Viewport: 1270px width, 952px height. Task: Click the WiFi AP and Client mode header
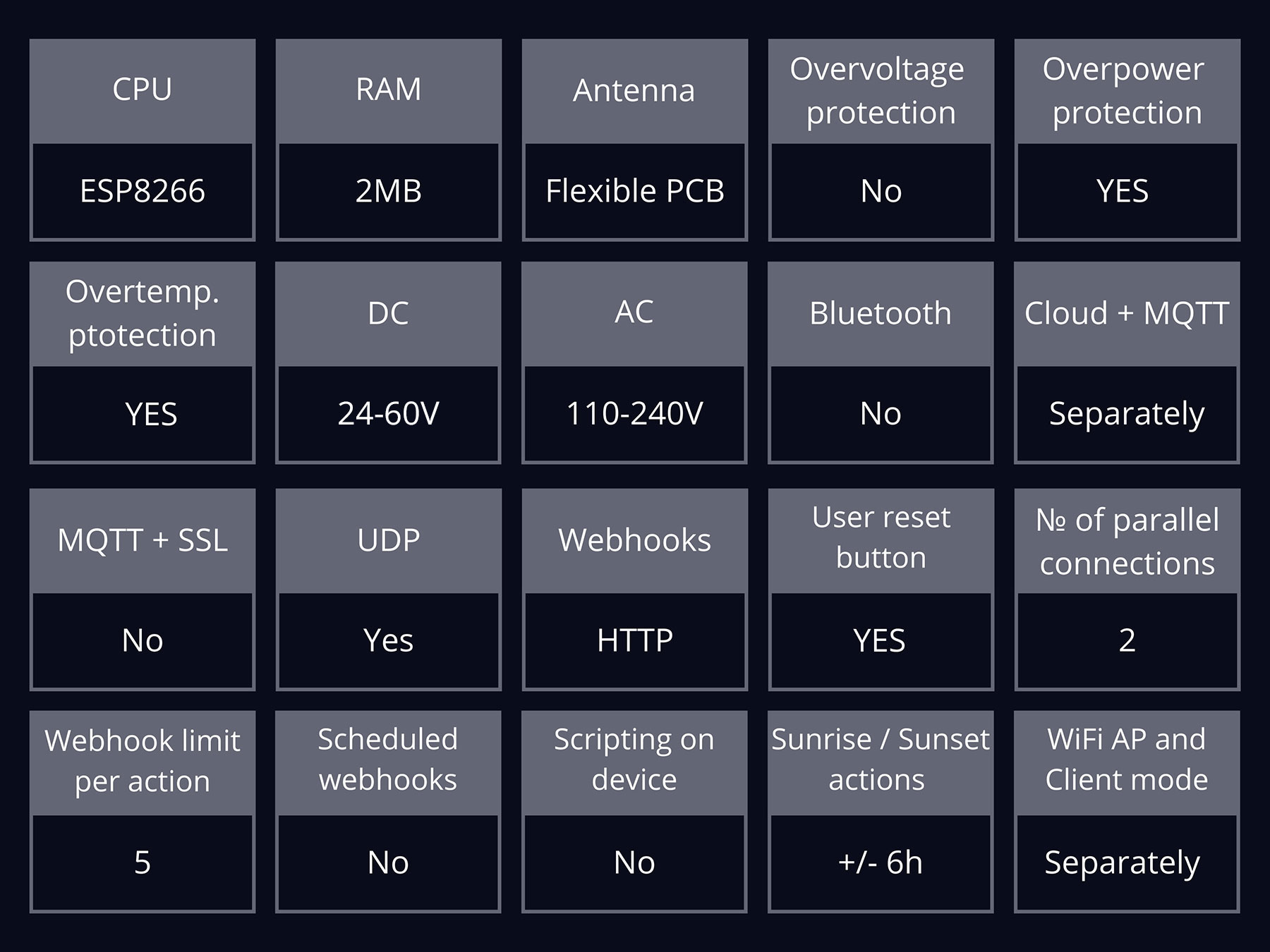tap(1127, 762)
